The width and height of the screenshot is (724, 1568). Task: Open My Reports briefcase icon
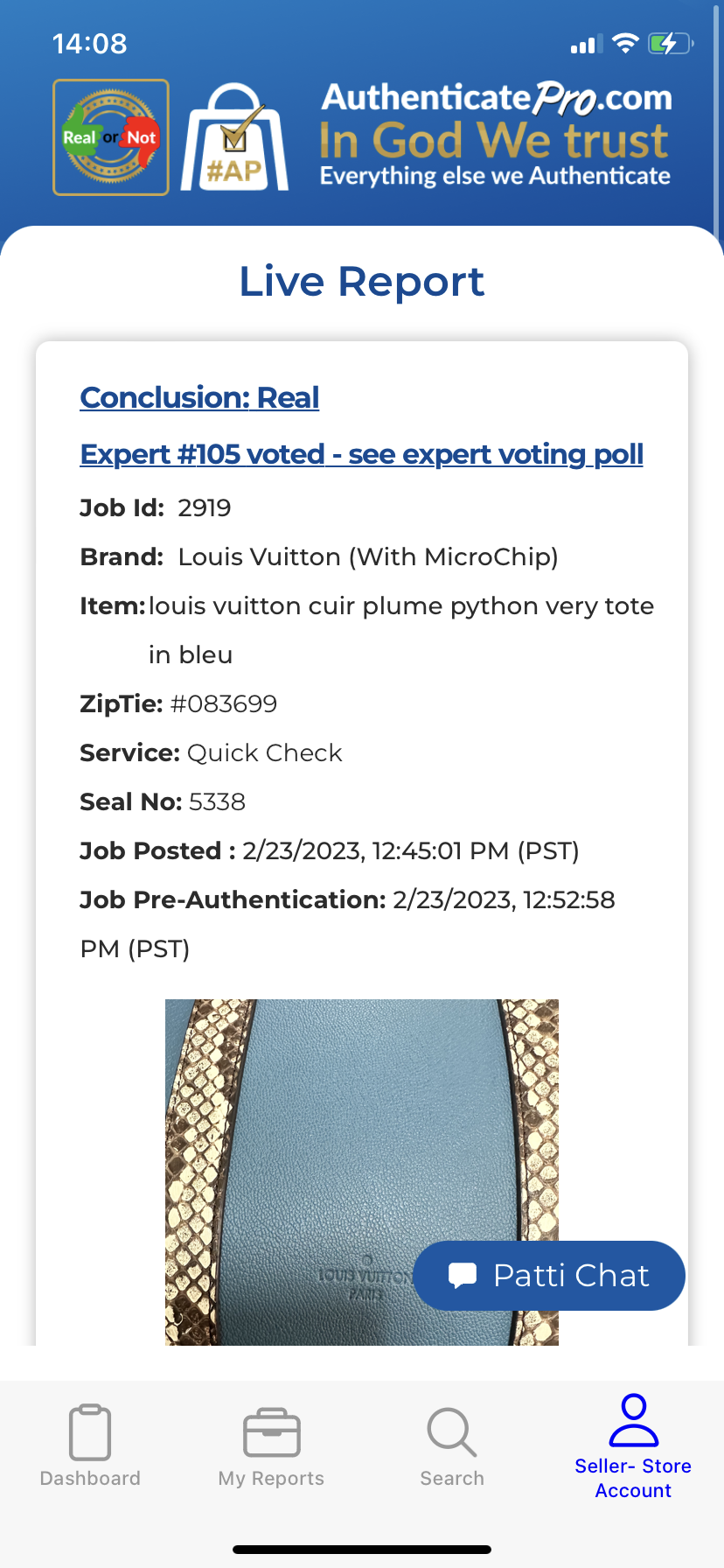pos(271,1432)
